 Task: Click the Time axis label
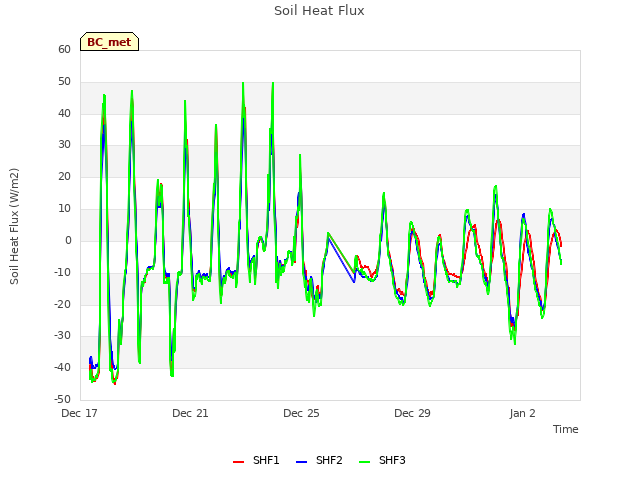pos(565,429)
